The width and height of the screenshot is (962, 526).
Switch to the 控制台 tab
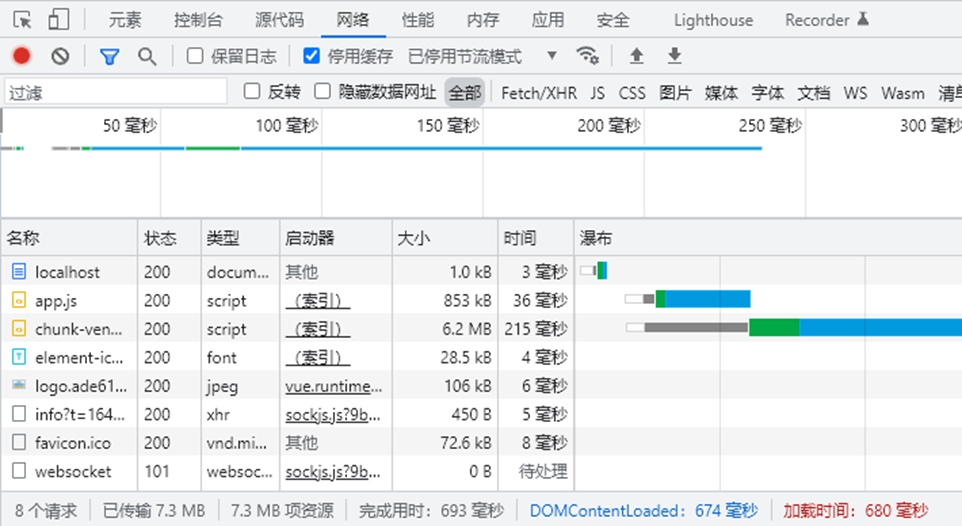pos(198,20)
